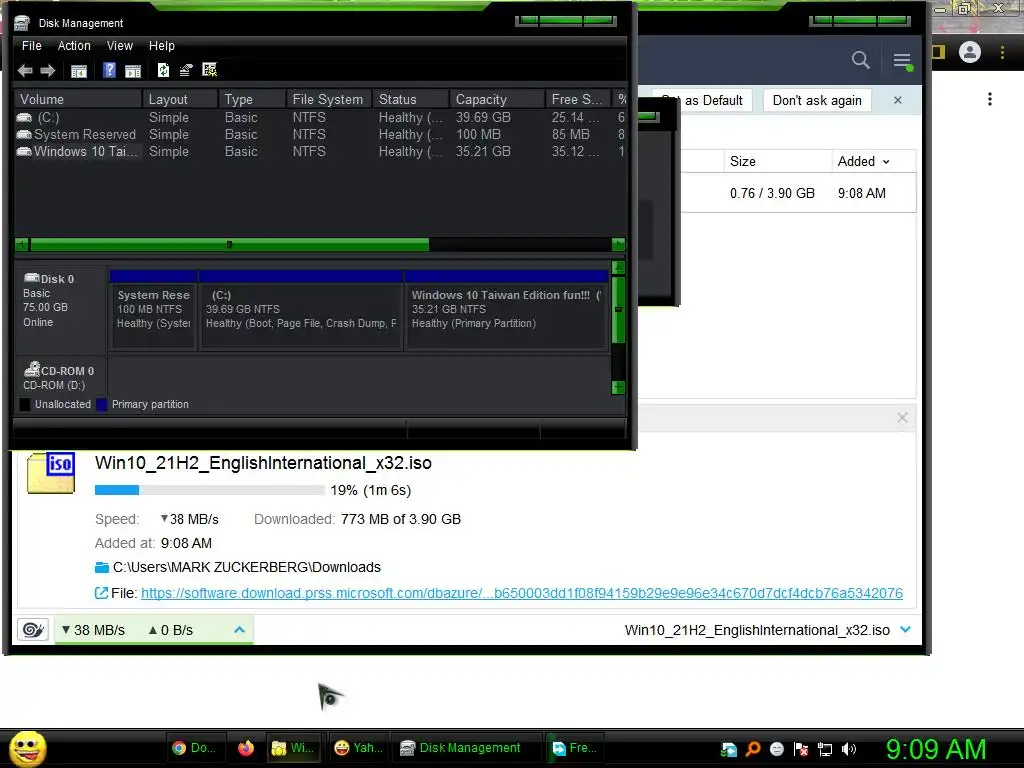
Task: Click the Disk 0 drive icon
Action: pyautogui.click(x=31, y=278)
